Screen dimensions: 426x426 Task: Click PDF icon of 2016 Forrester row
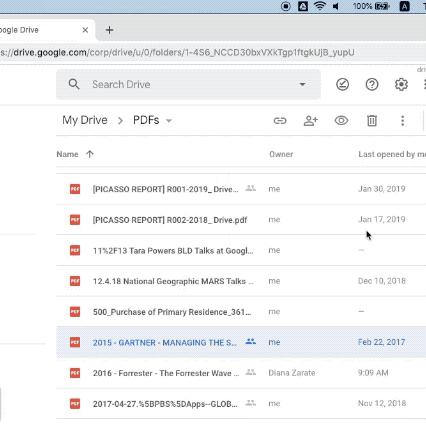[x=75, y=373]
